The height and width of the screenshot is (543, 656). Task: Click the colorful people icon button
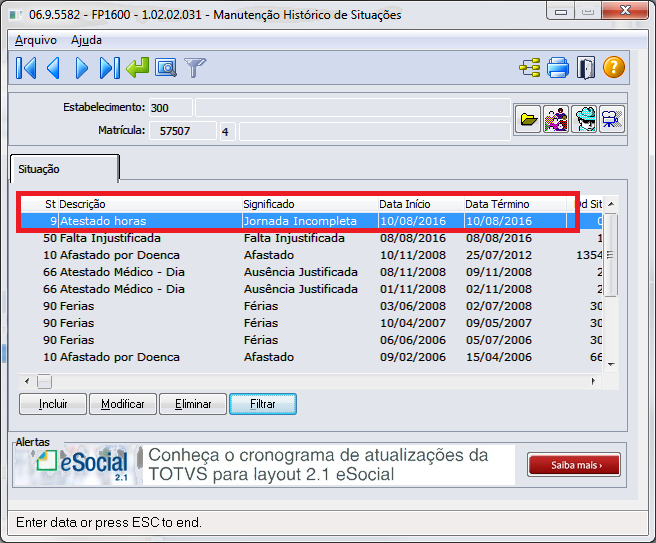click(556, 119)
